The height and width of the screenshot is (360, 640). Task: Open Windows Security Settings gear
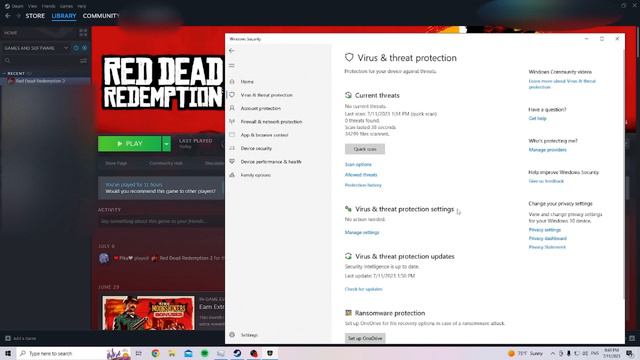232,335
